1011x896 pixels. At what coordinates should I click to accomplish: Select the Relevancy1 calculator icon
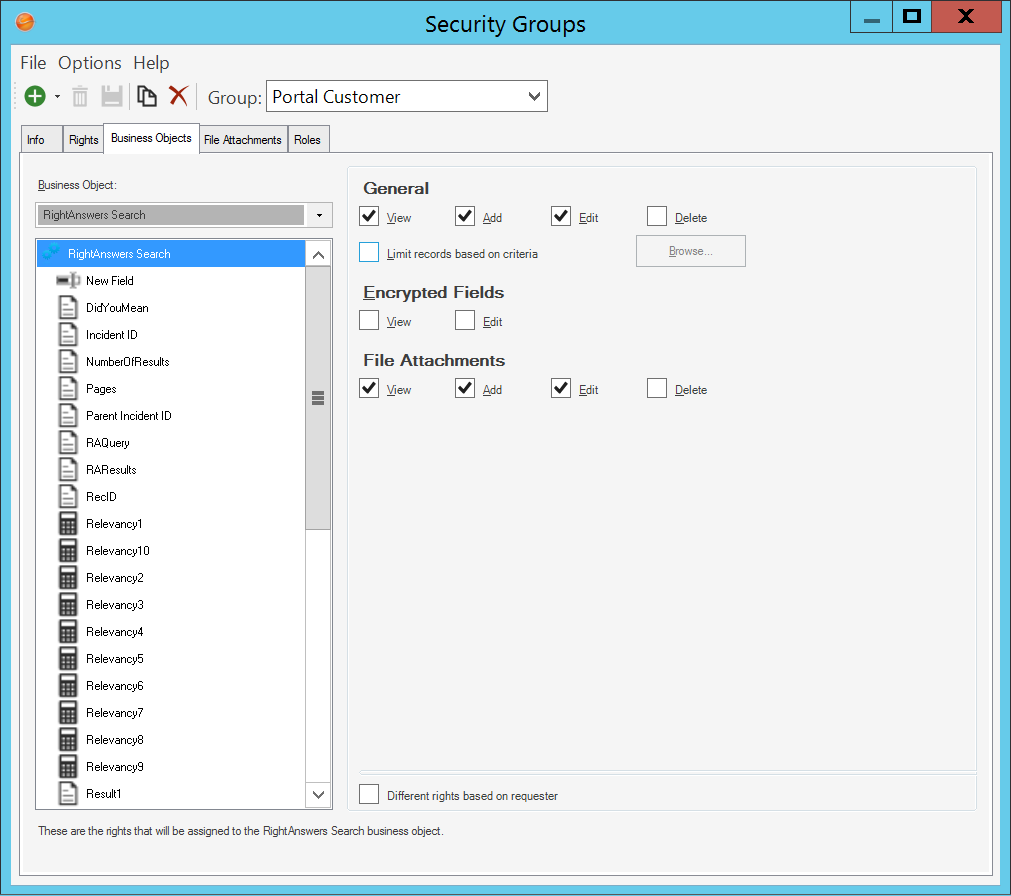[x=68, y=524]
